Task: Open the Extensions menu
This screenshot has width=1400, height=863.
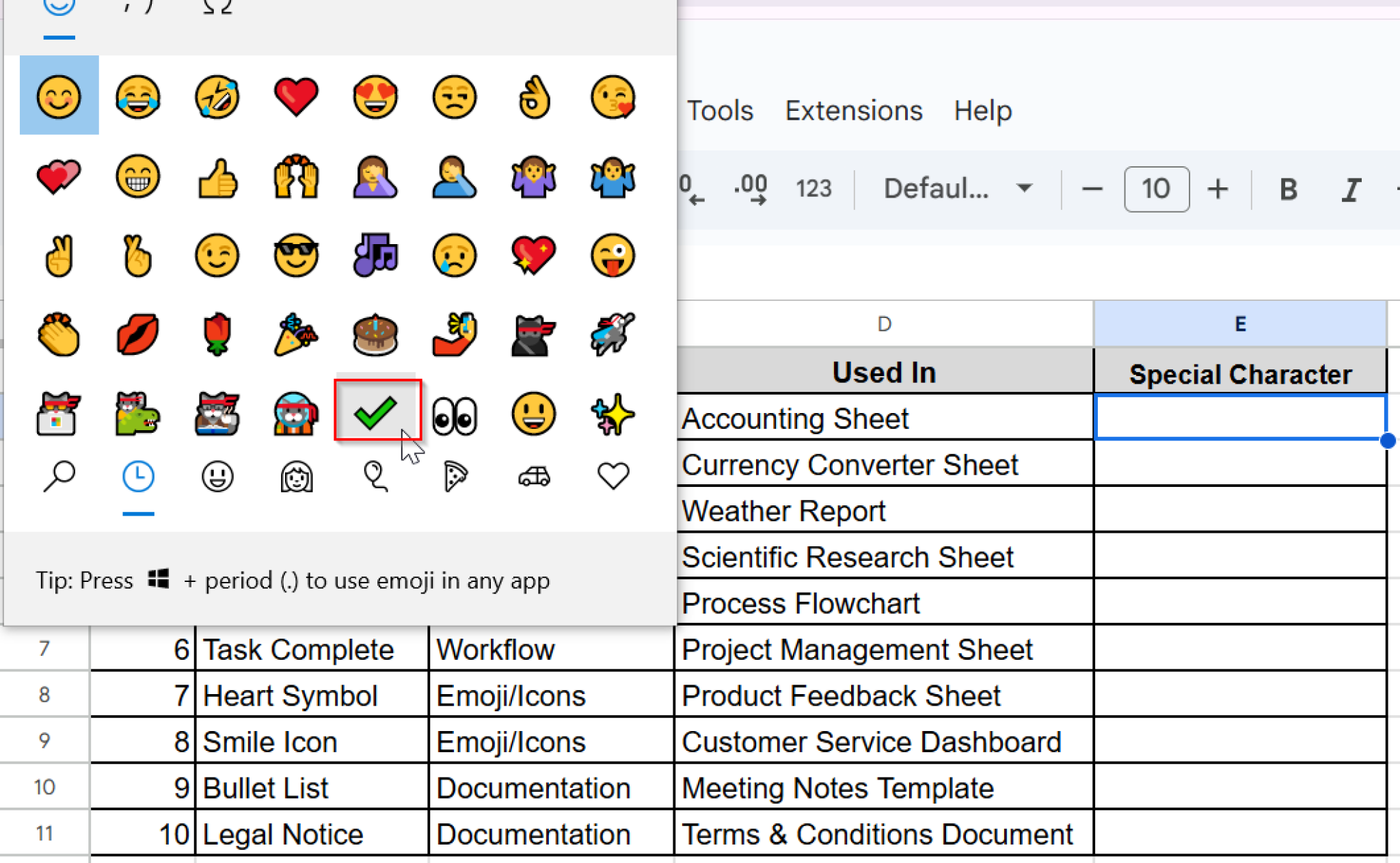Action: (x=852, y=110)
